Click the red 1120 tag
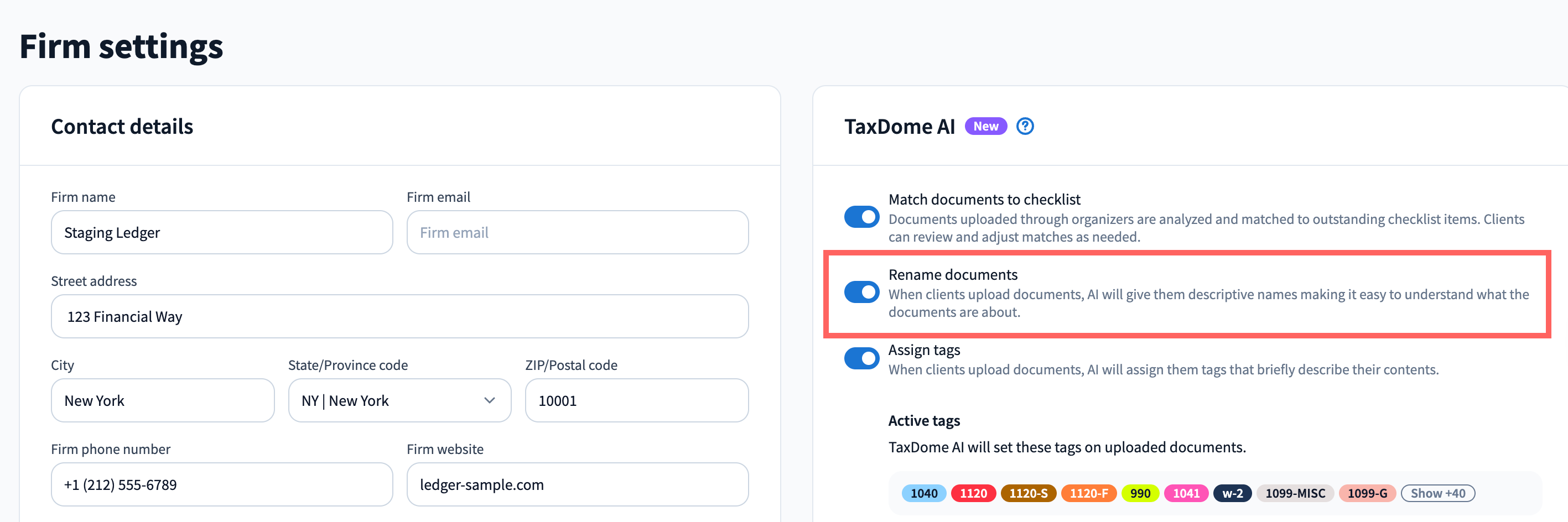 [x=973, y=493]
